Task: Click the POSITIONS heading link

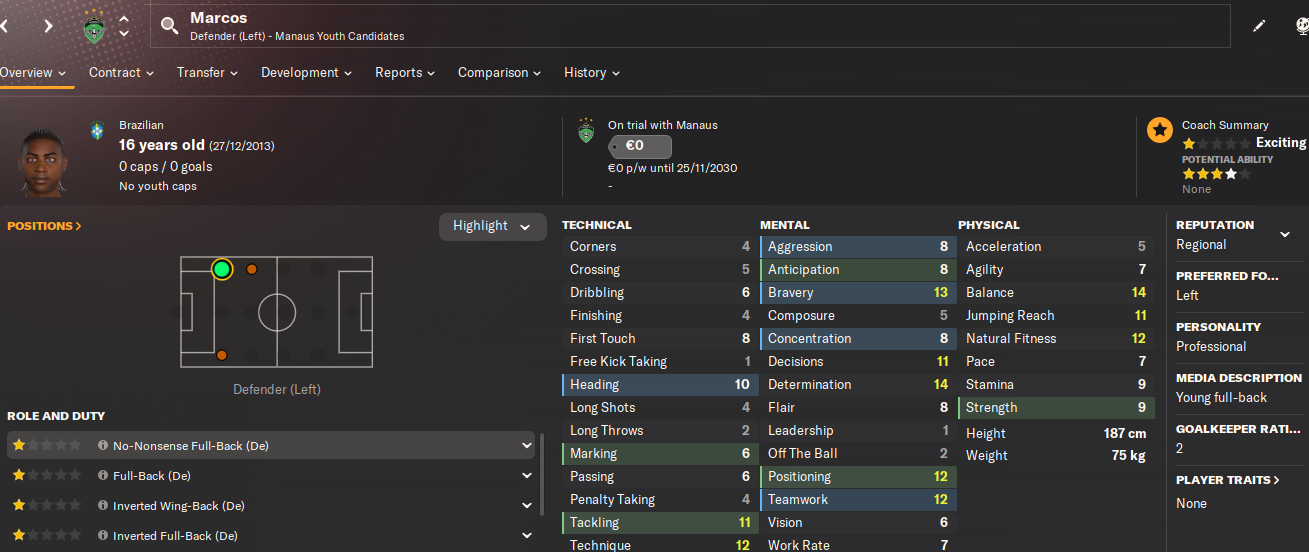Action: (44, 226)
